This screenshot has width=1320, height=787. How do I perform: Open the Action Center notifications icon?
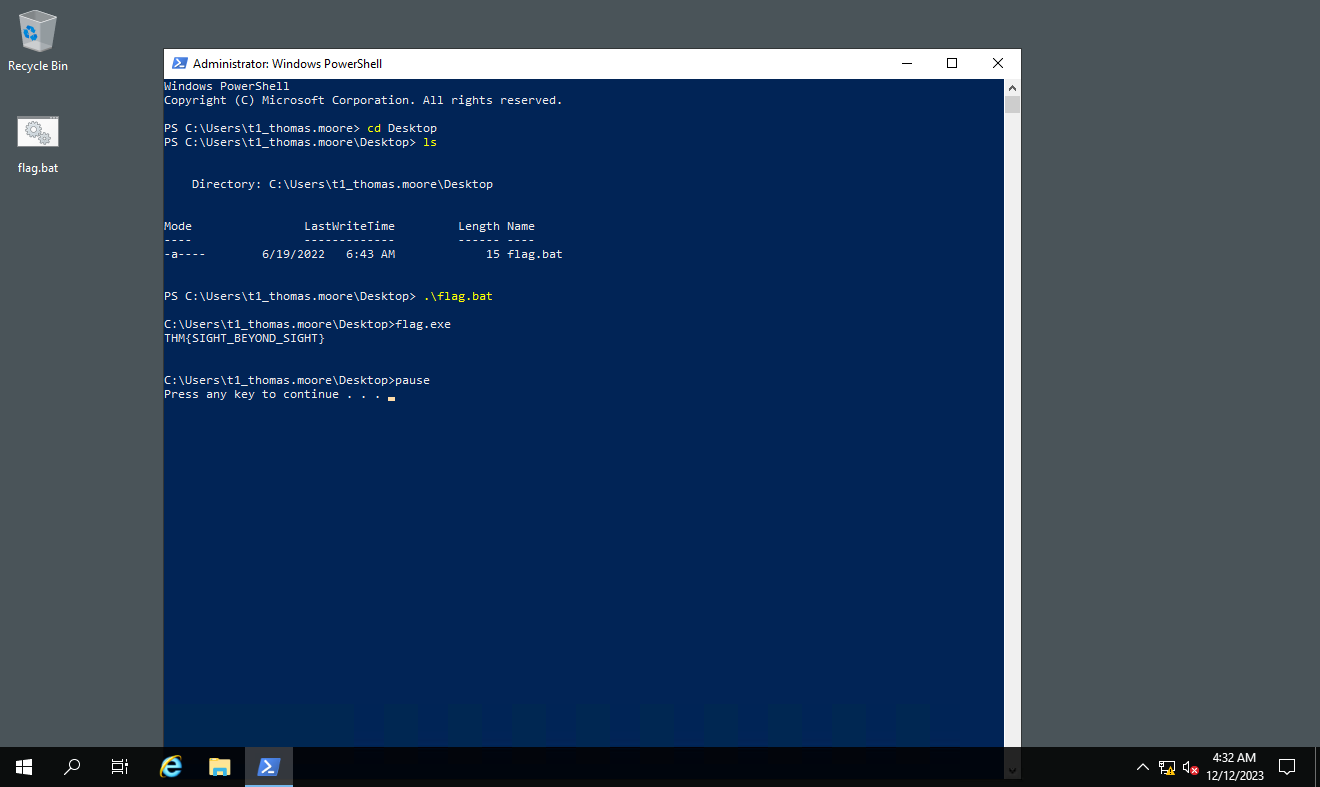click(1287, 767)
